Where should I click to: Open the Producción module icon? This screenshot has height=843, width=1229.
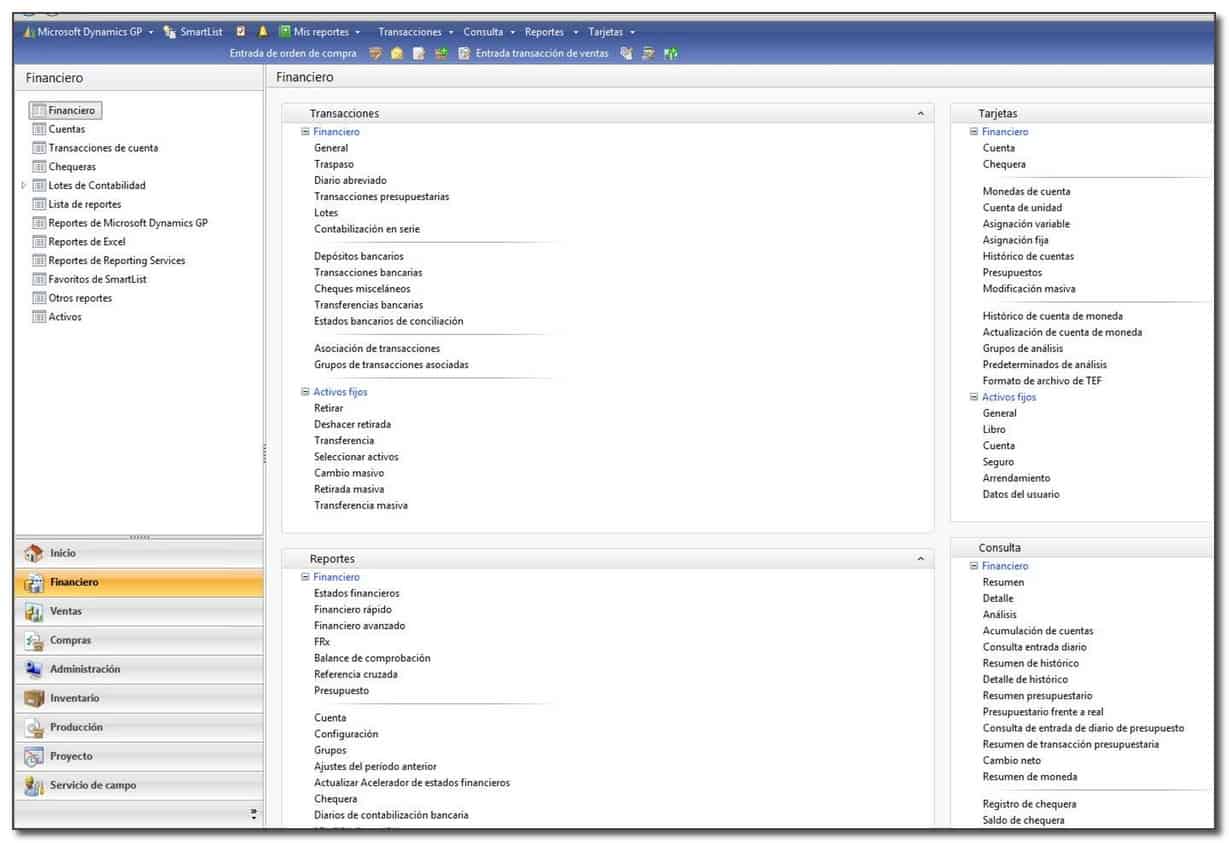(x=33, y=727)
